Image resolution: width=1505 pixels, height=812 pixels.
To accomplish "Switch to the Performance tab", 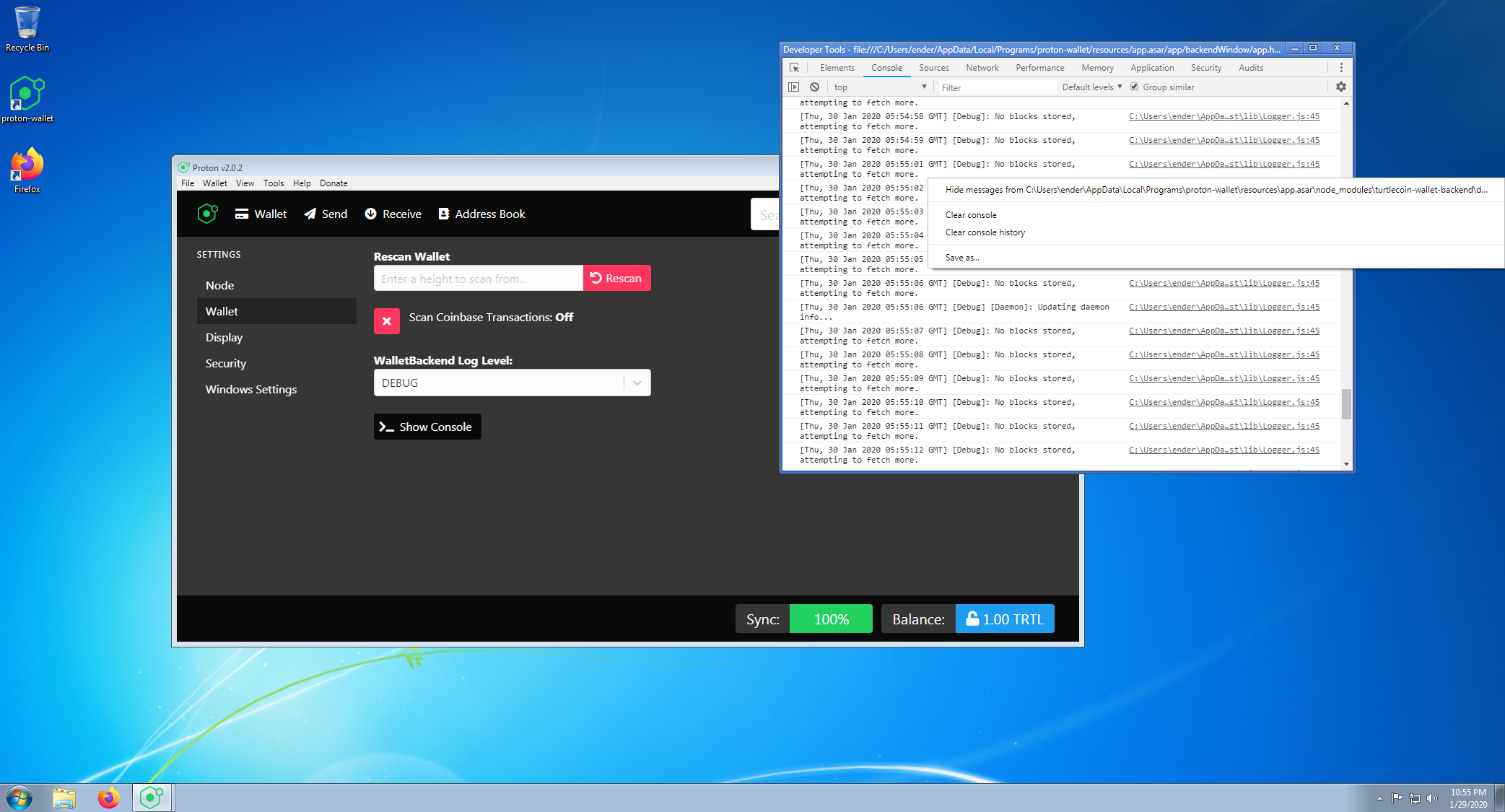I will coord(1040,68).
